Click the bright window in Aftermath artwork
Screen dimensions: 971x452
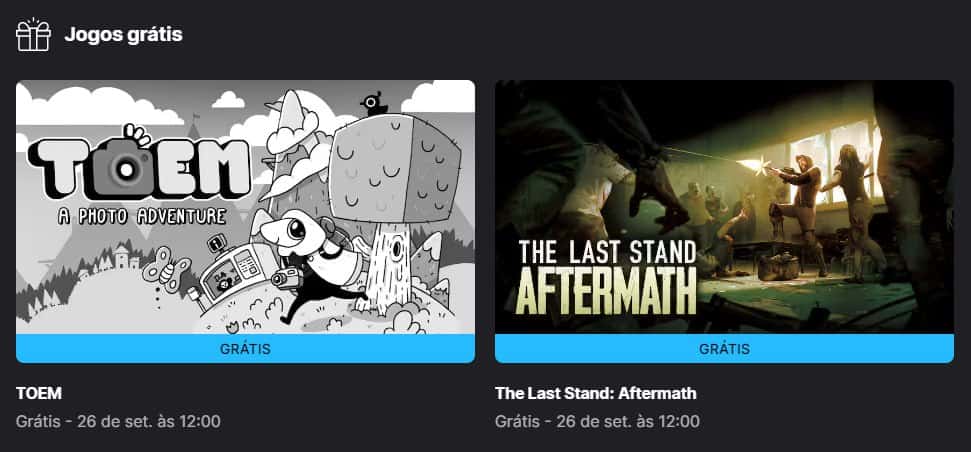(835, 161)
